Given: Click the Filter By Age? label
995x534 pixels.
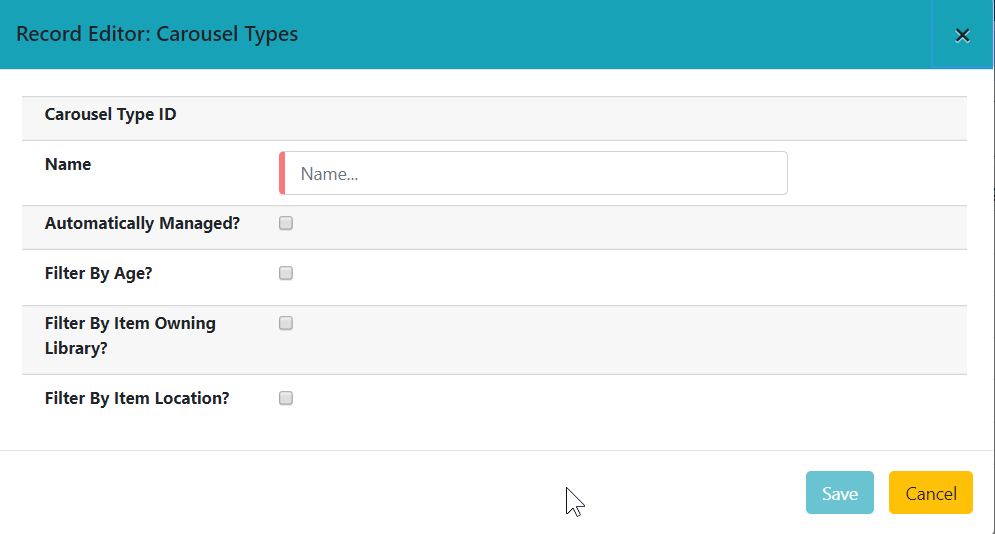Looking at the screenshot, I should tap(98, 273).
